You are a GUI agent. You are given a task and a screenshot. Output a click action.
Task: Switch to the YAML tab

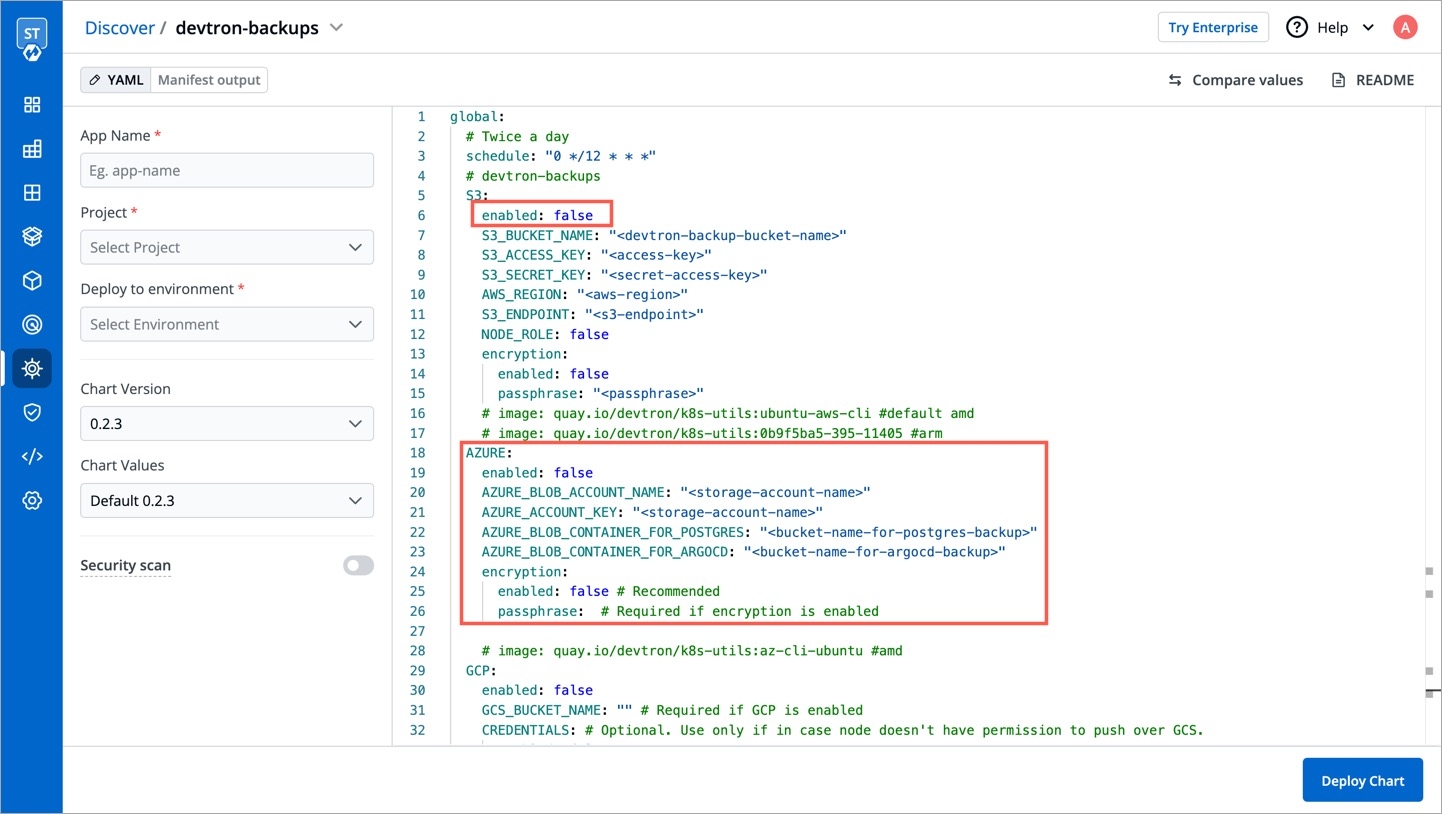tap(116, 80)
